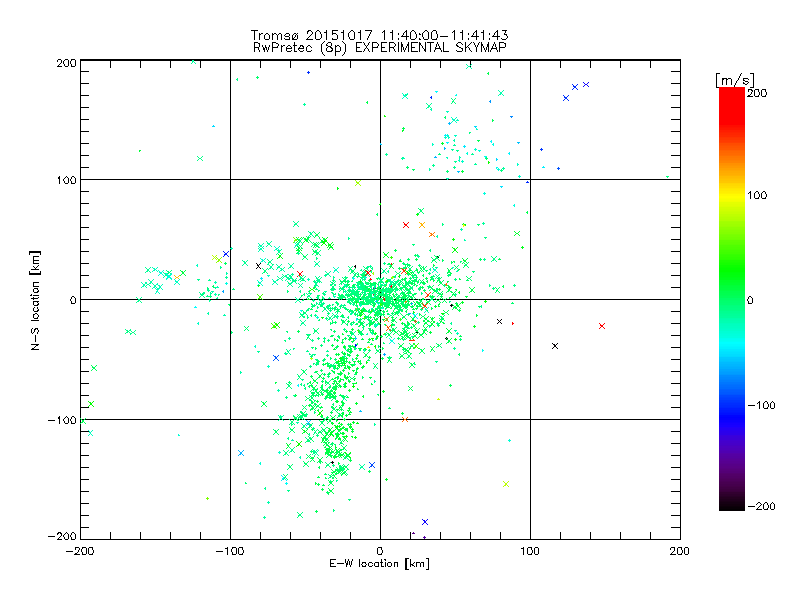
Task: Click the 200 label on the colorbar
Action: pos(757,93)
